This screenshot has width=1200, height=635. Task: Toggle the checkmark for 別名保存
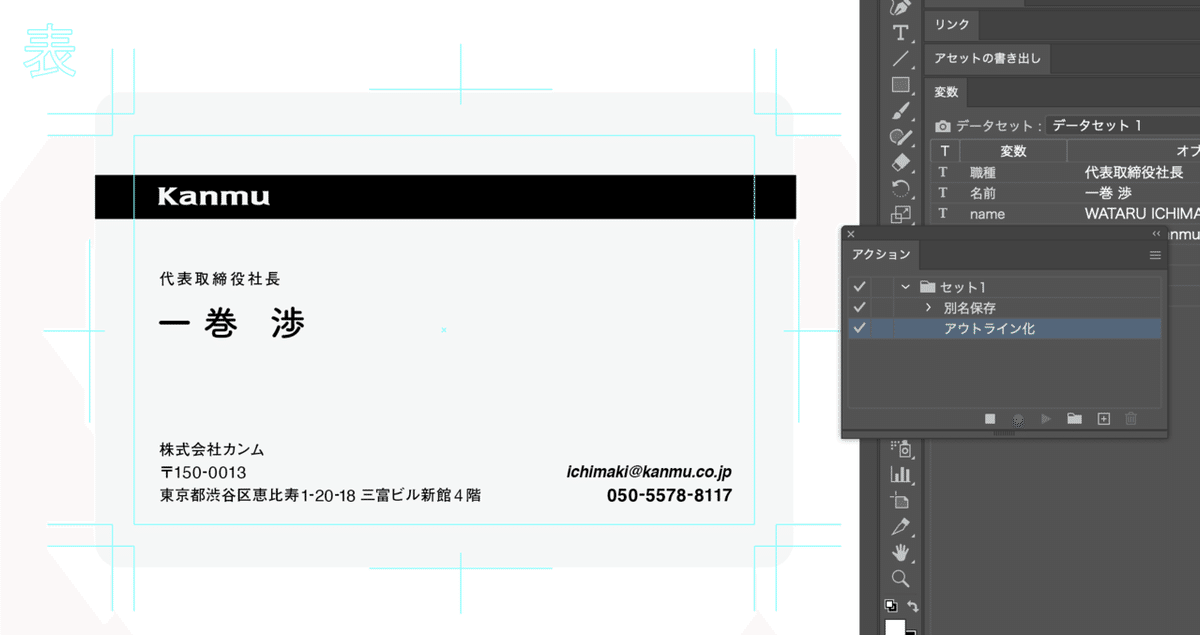tap(859, 307)
